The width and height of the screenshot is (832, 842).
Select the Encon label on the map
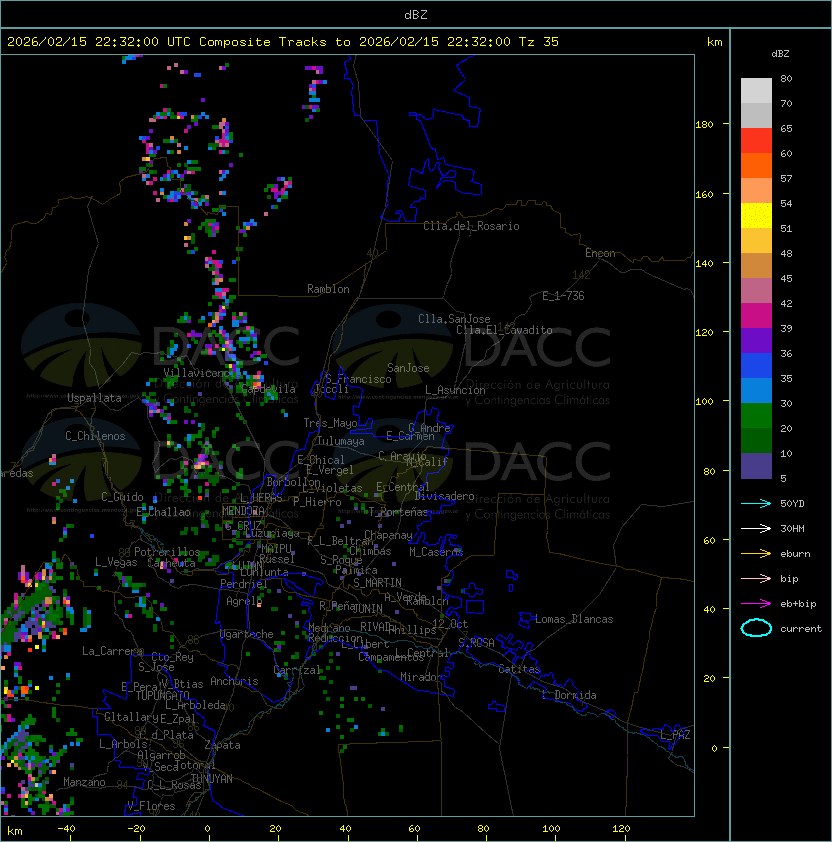(x=600, y=253)
